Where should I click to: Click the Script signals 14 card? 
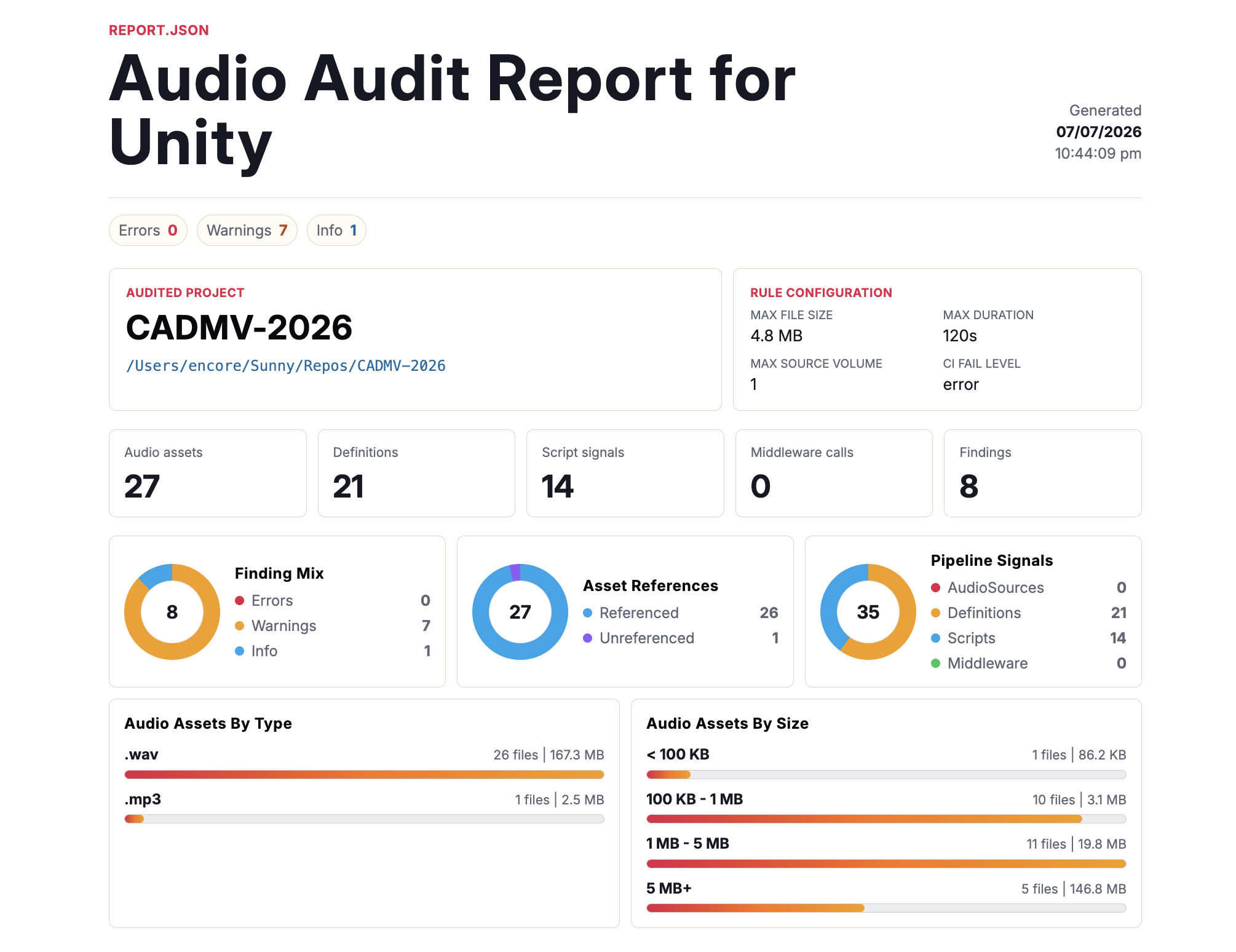click(x=625, y=473)
